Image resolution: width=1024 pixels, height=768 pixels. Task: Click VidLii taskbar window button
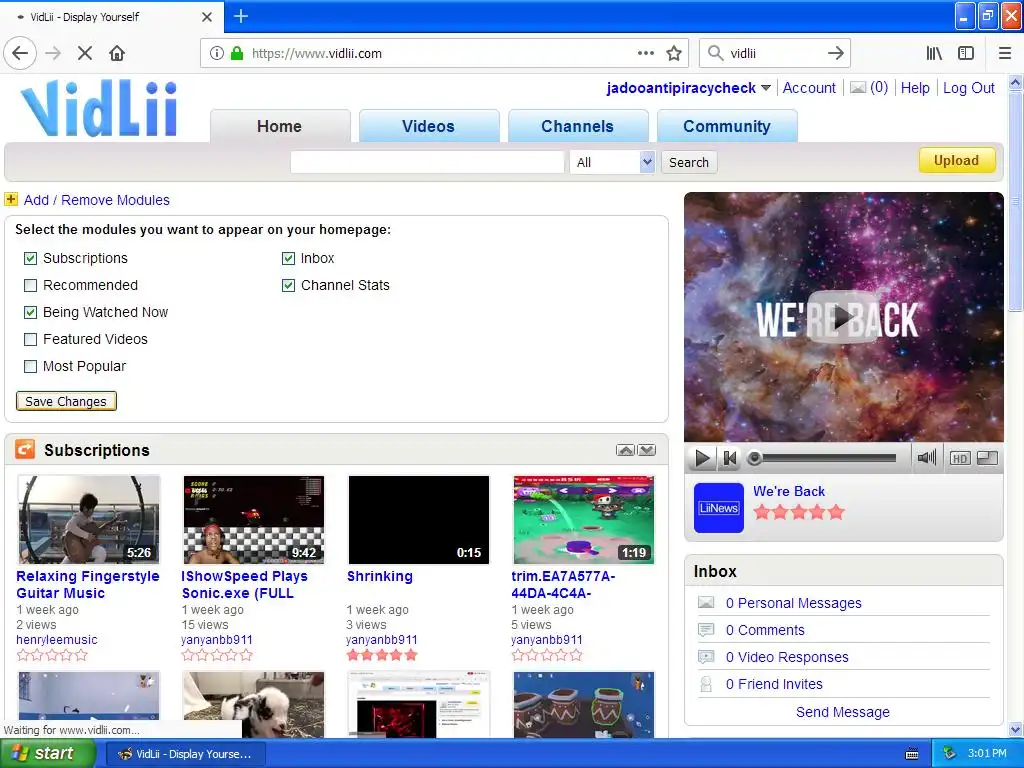coord(185,754)
